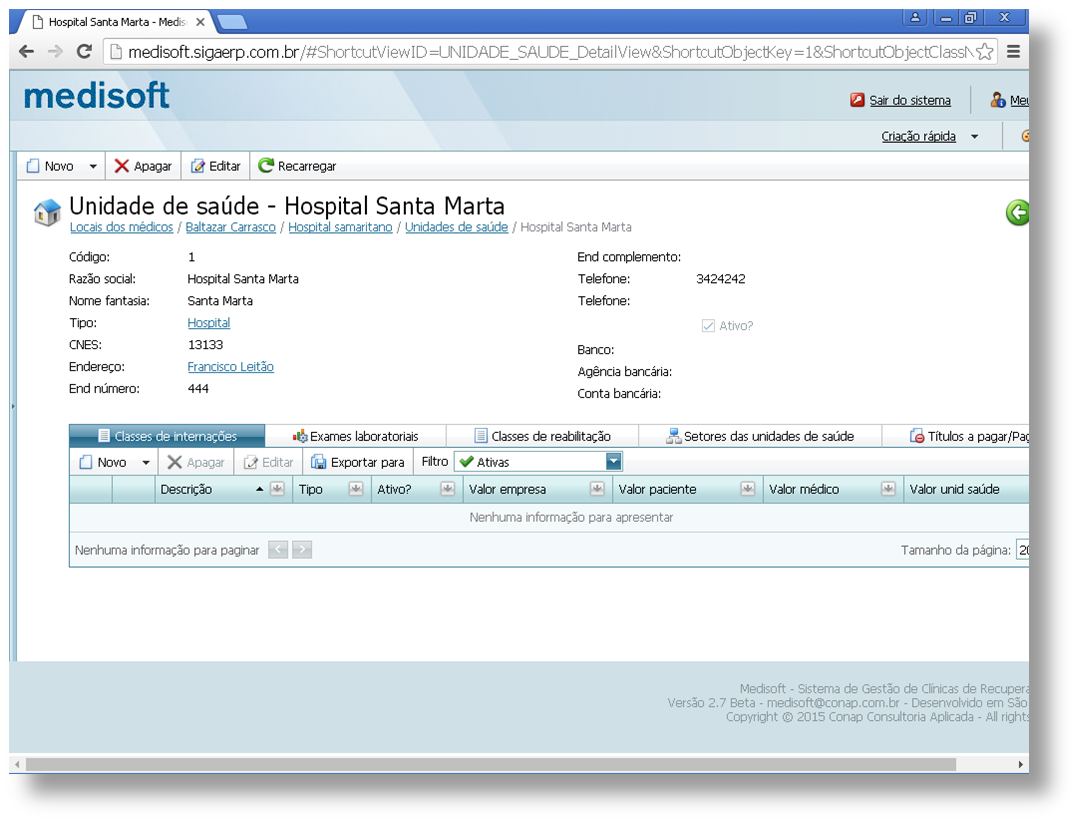The width and height of the screenshot is (1078, 823).
Task: Click the Classes de reabilitação tab icon
Action: [481, 436]
